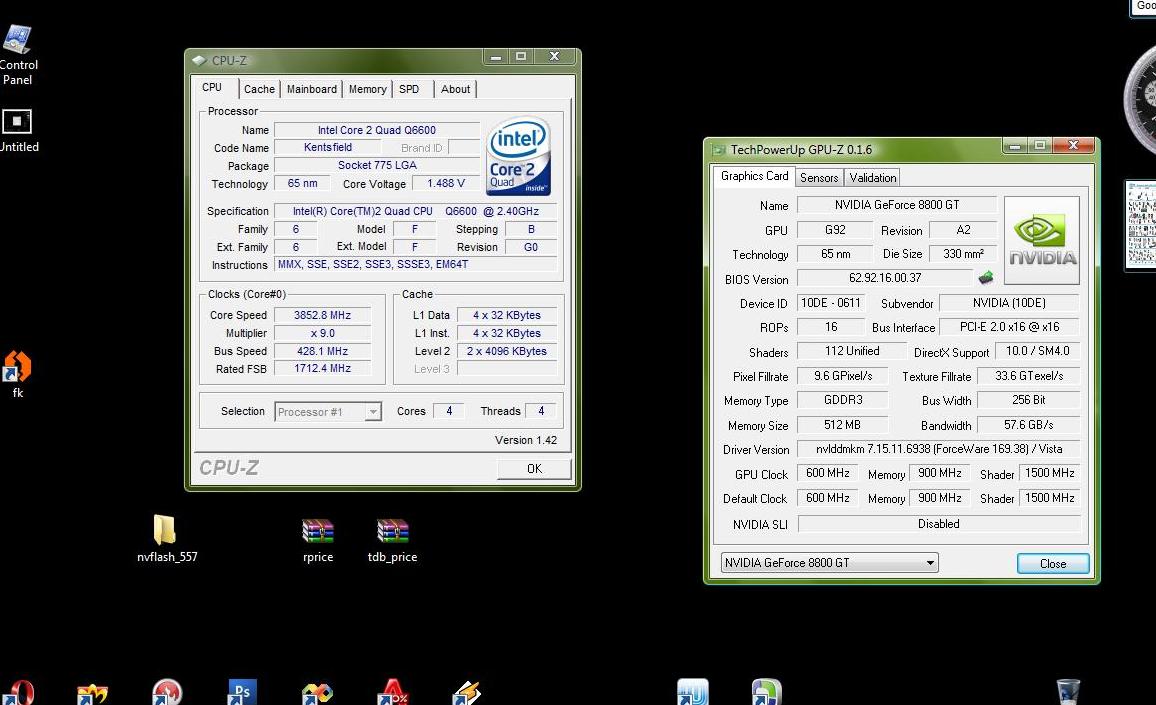Image resolution: width=1156 pixels, height=705 pixels.
Task: Click the Bus Width 256 Bit field
Action: 1028,400
